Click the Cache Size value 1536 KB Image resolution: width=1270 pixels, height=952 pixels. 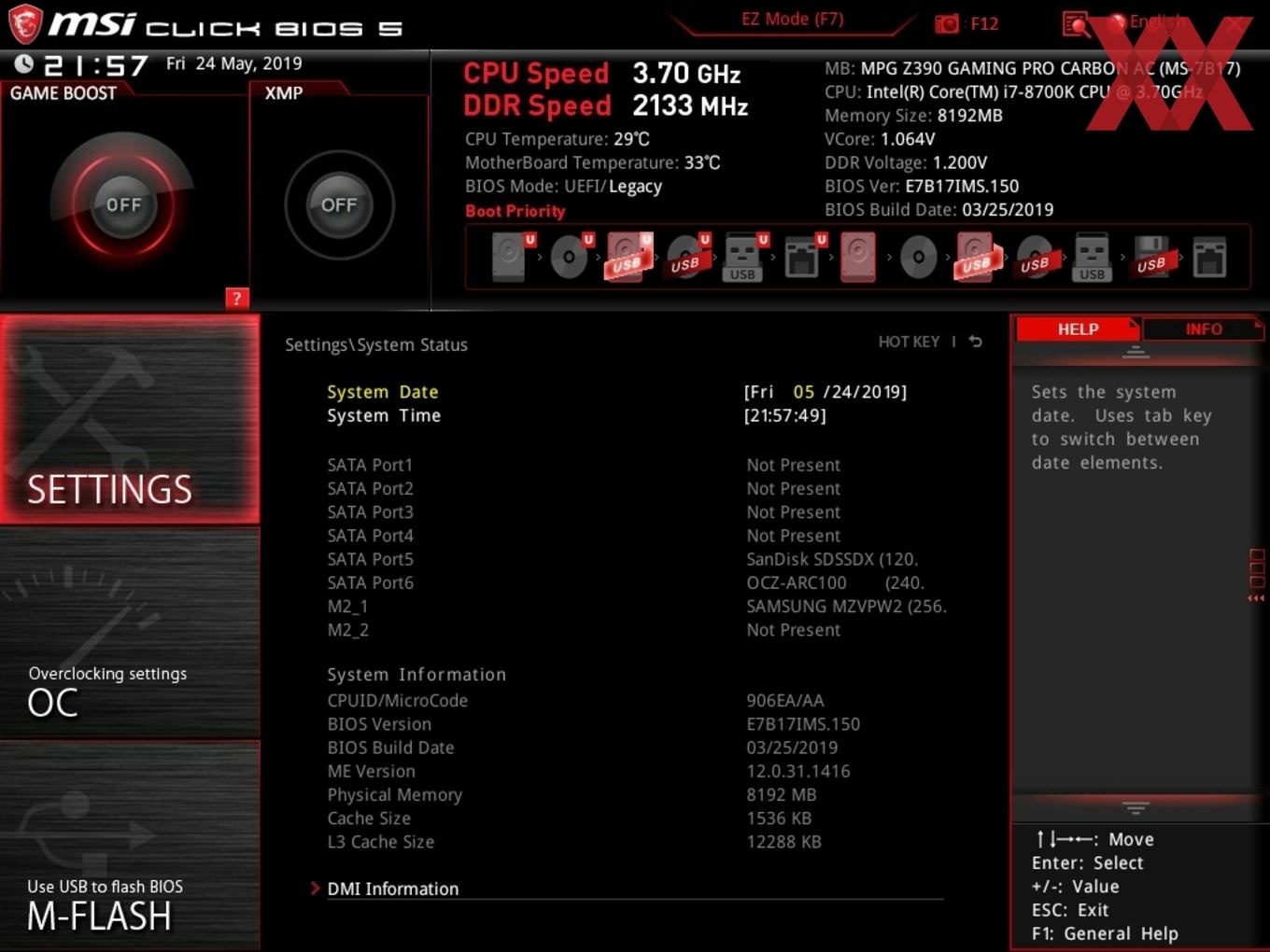779,818
